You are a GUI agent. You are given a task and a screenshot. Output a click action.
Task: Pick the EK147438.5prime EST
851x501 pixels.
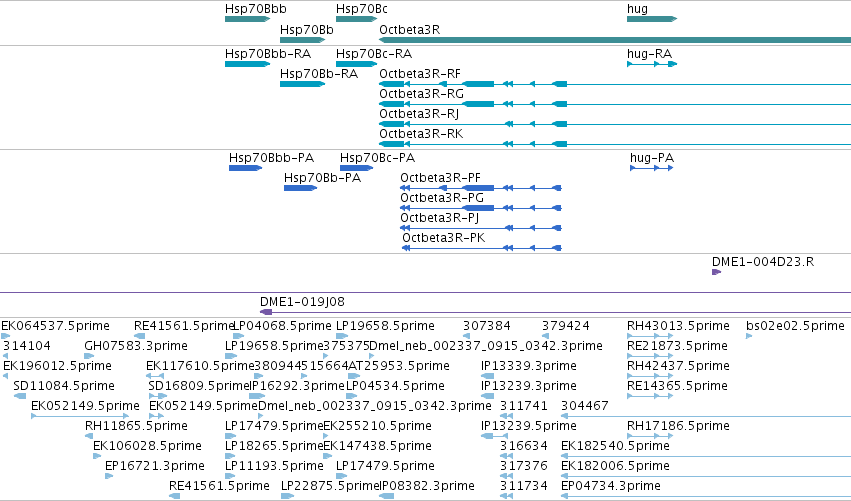[327, 456]
